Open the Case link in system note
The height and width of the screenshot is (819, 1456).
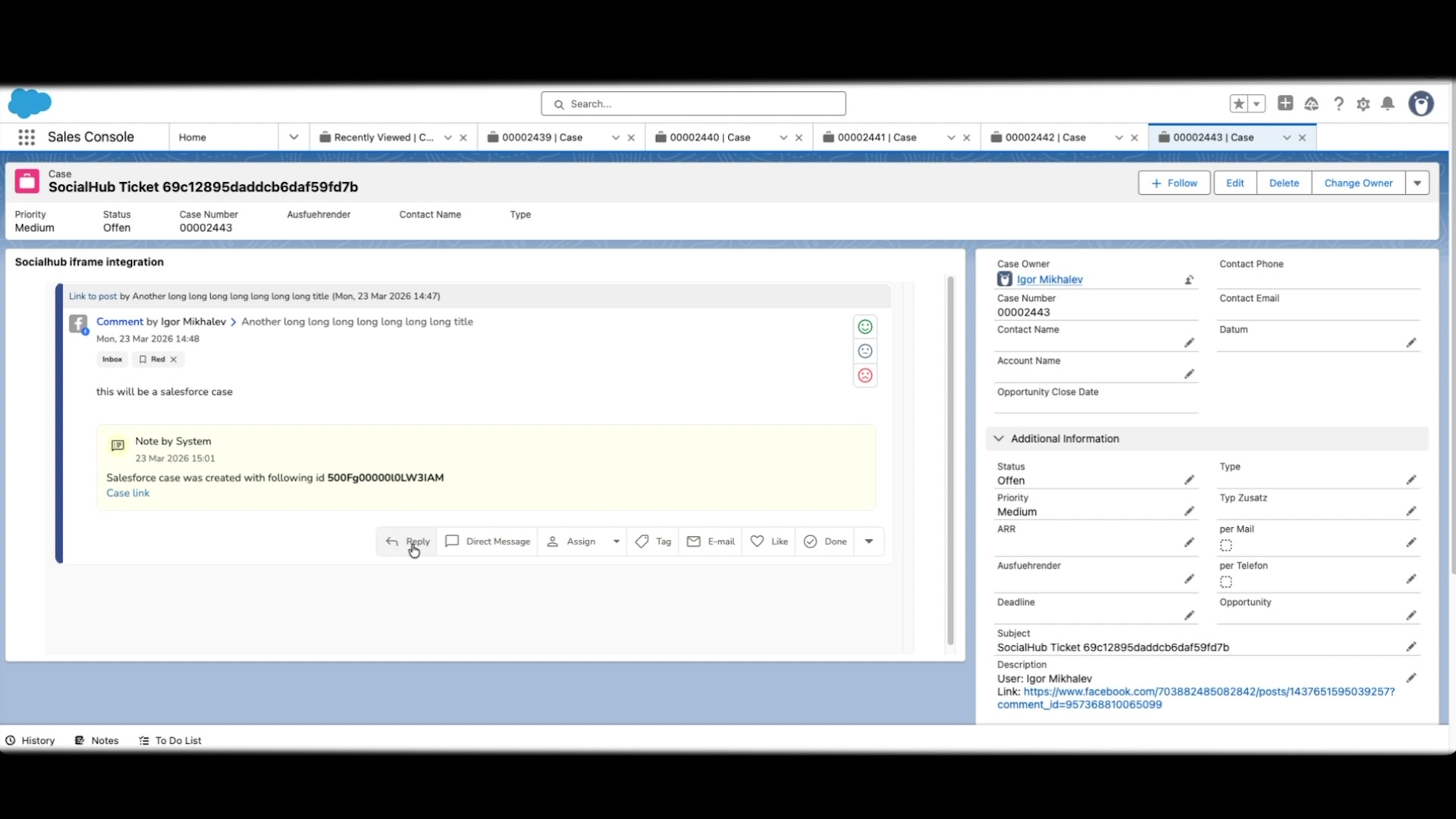coord(128,493)
